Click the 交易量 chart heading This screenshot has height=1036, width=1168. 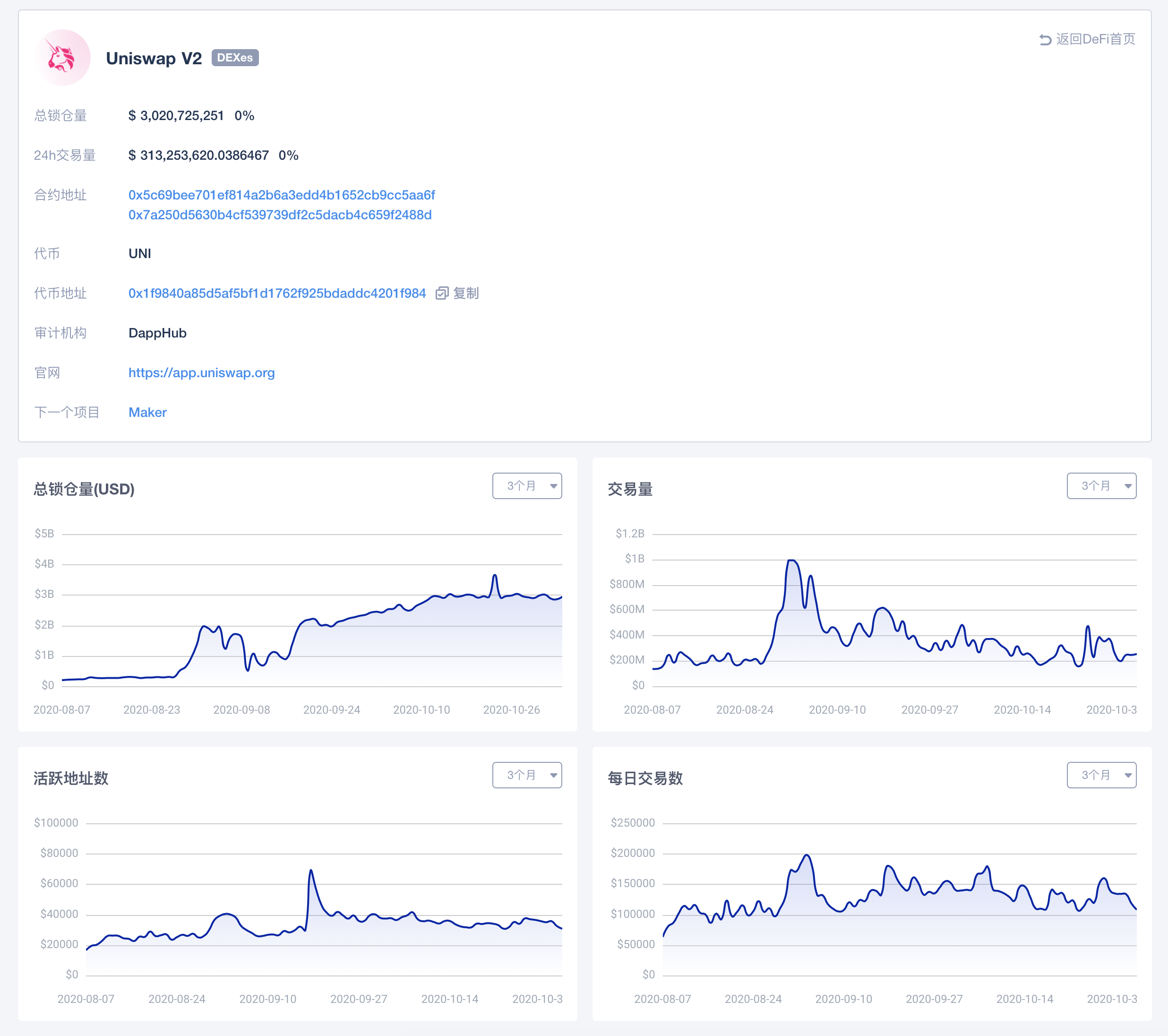tap(630, 490)
